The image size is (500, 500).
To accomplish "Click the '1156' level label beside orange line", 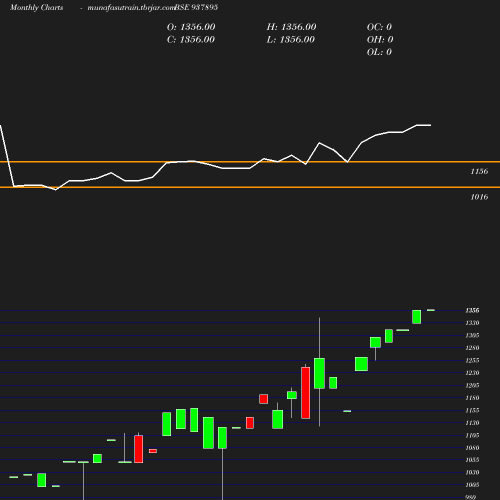I will click(479, 171).
